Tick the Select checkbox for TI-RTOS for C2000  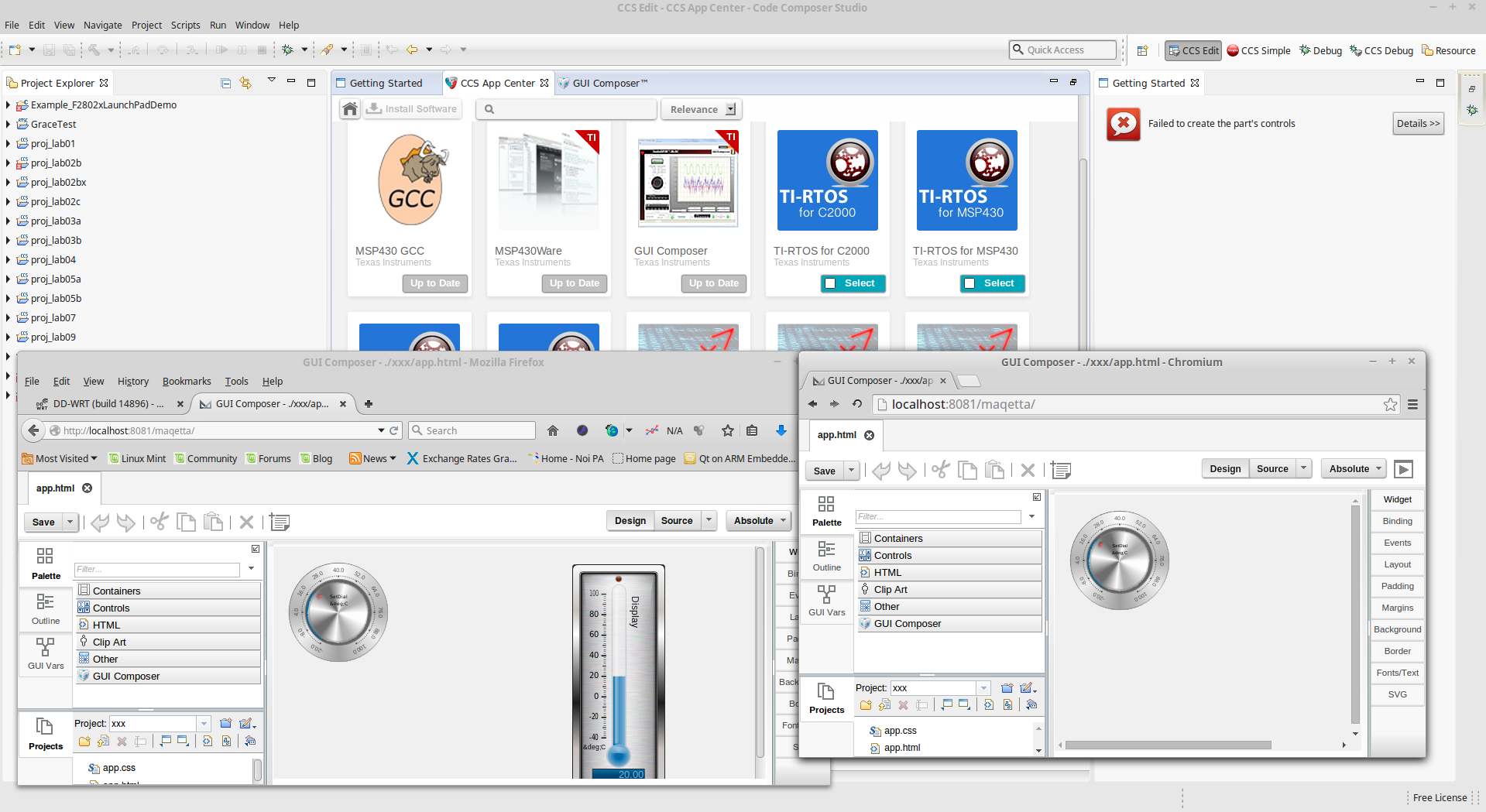click(830, 283)
